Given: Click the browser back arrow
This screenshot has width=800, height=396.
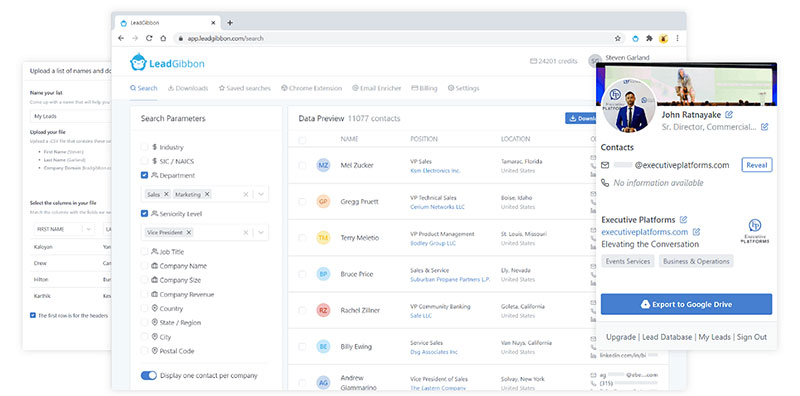Looking at the screenshot, I should tap(121, 38).
